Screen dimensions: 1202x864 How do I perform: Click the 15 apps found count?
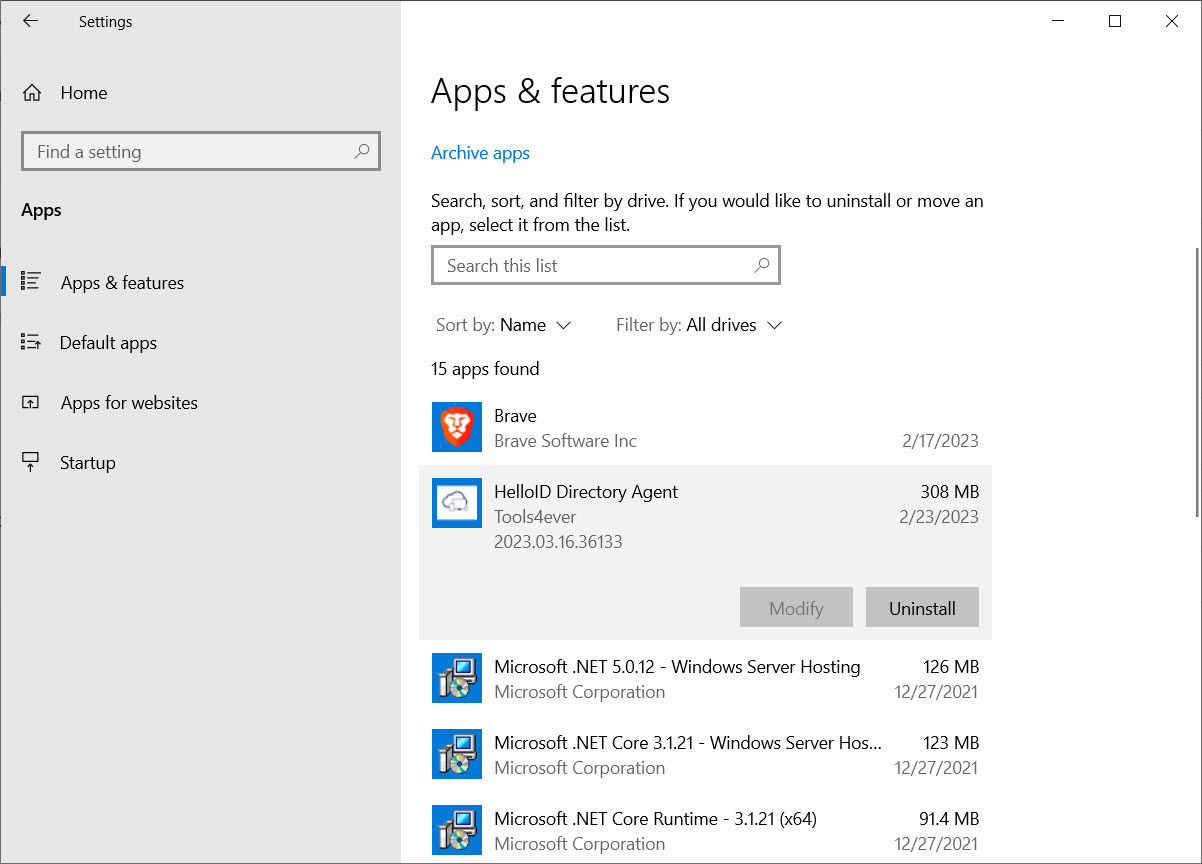point(485,369)
